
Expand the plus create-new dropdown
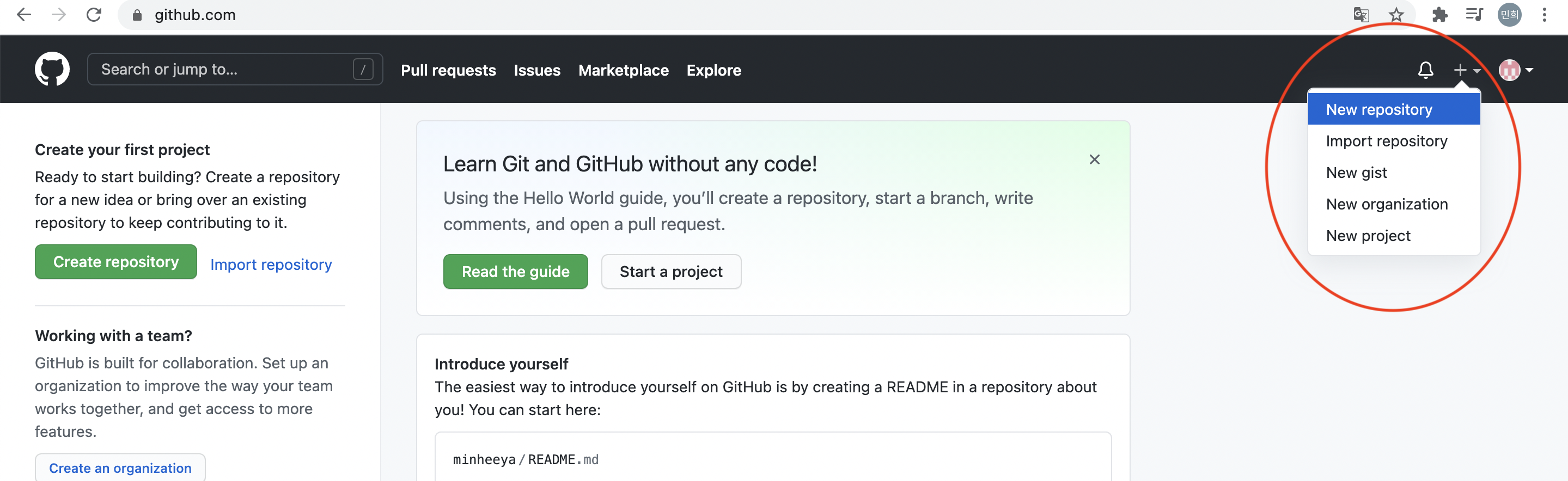click(1466, 70)
